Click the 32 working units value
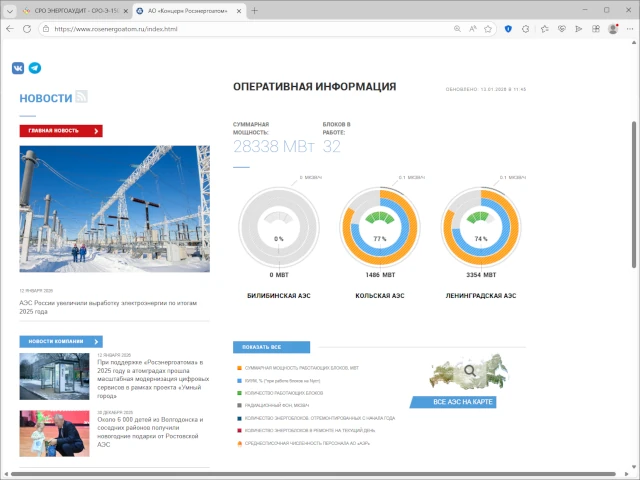 pos(331,146)
